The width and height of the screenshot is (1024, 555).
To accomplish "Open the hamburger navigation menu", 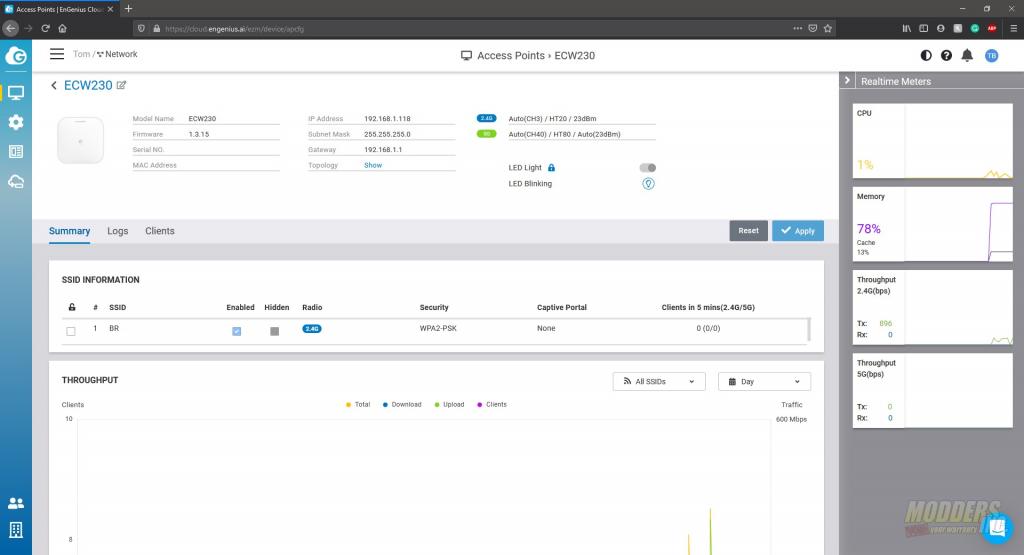I will 57,54.
